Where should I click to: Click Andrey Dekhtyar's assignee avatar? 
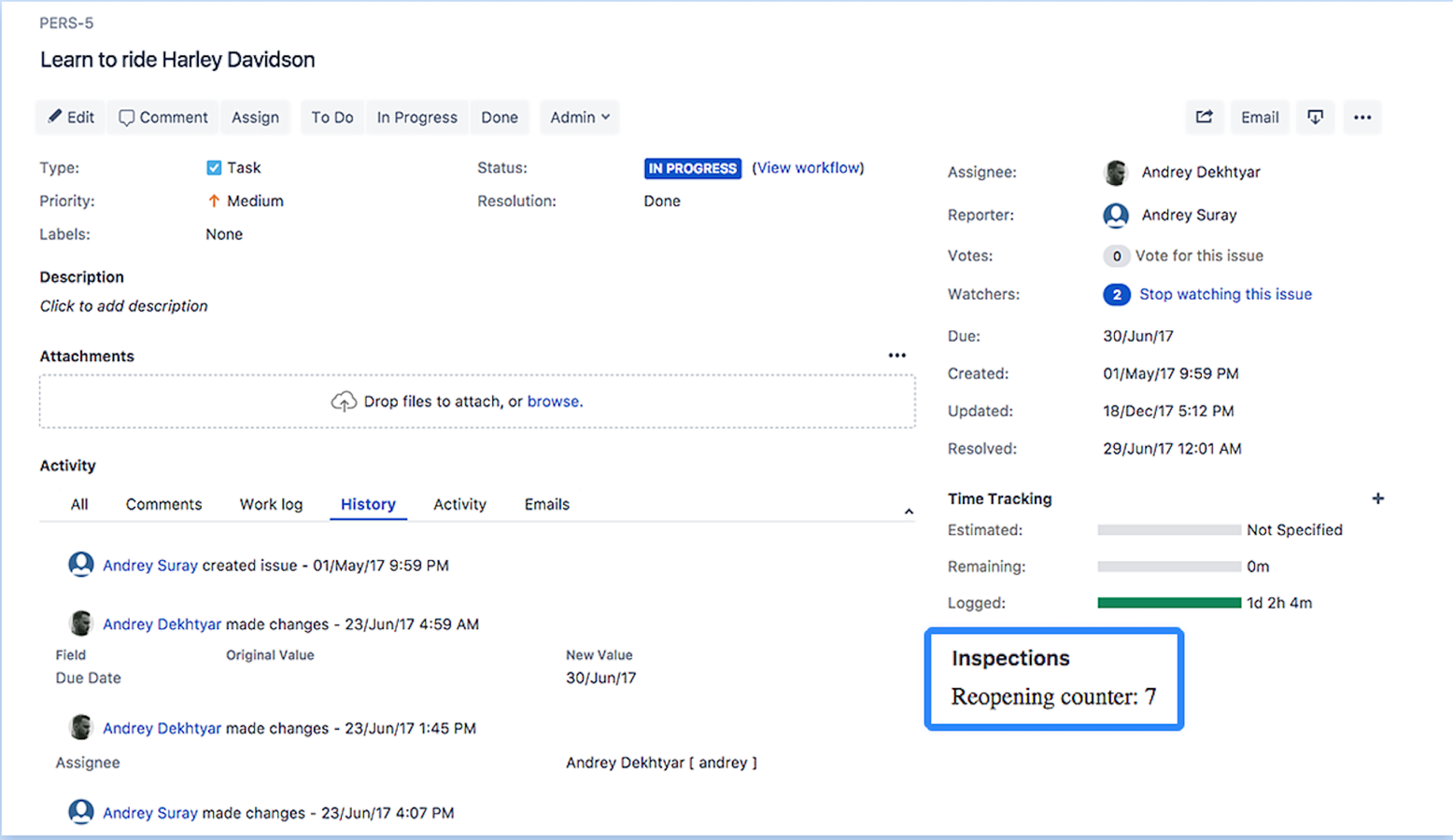point(1115,172)
